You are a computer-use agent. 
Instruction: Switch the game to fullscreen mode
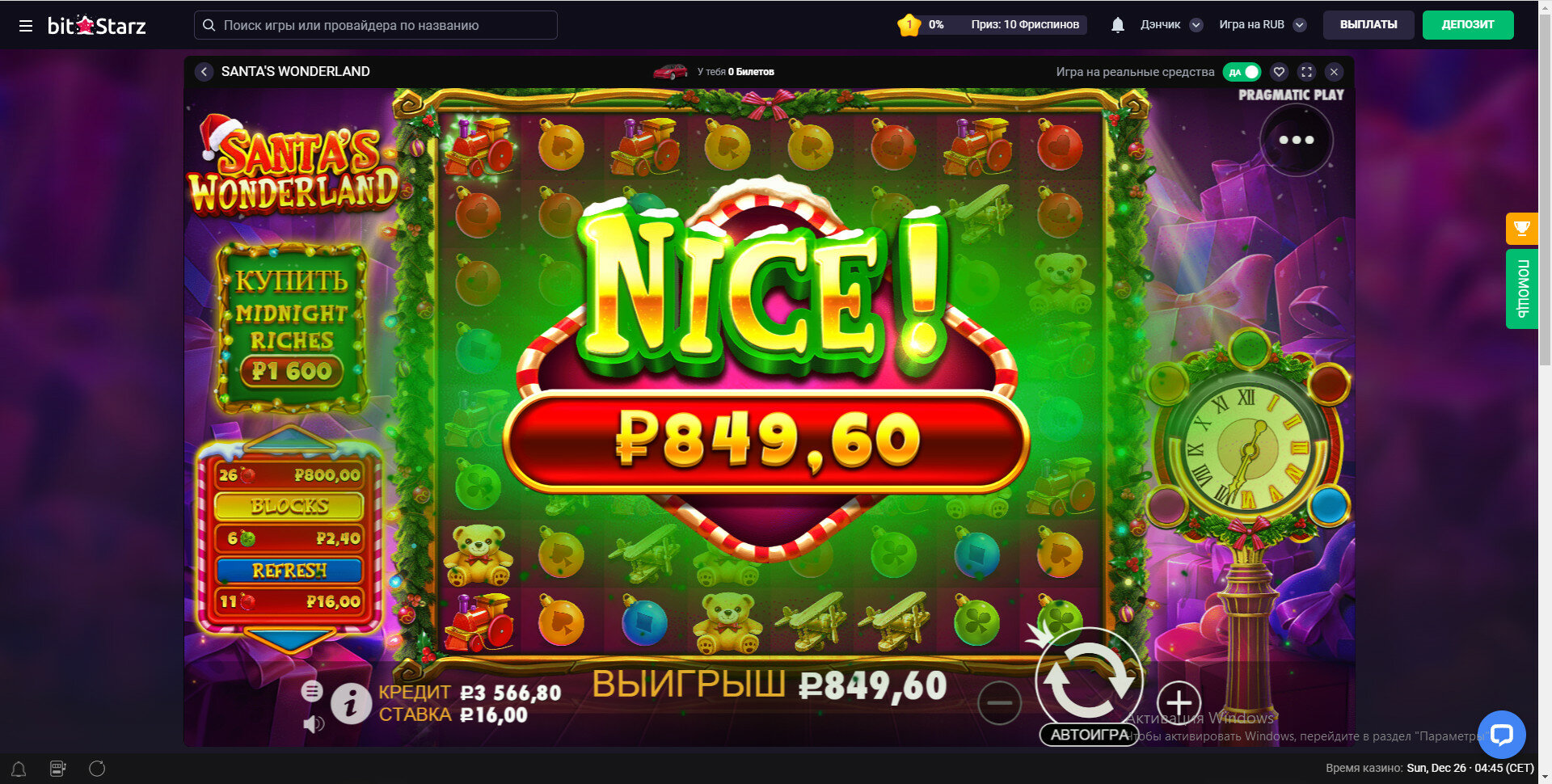pos(1306,72)
